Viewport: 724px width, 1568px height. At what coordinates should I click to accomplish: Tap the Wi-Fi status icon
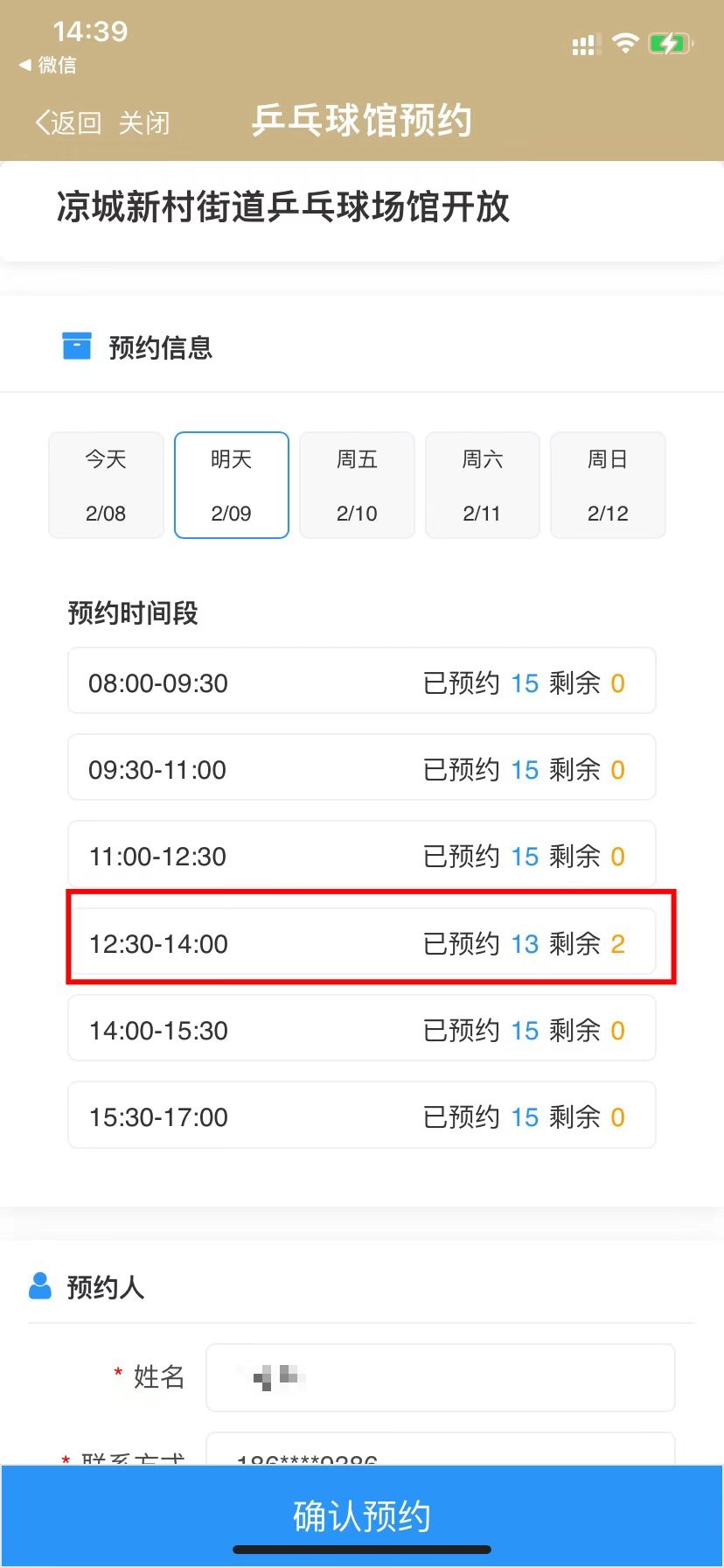[x=625, y=44]
